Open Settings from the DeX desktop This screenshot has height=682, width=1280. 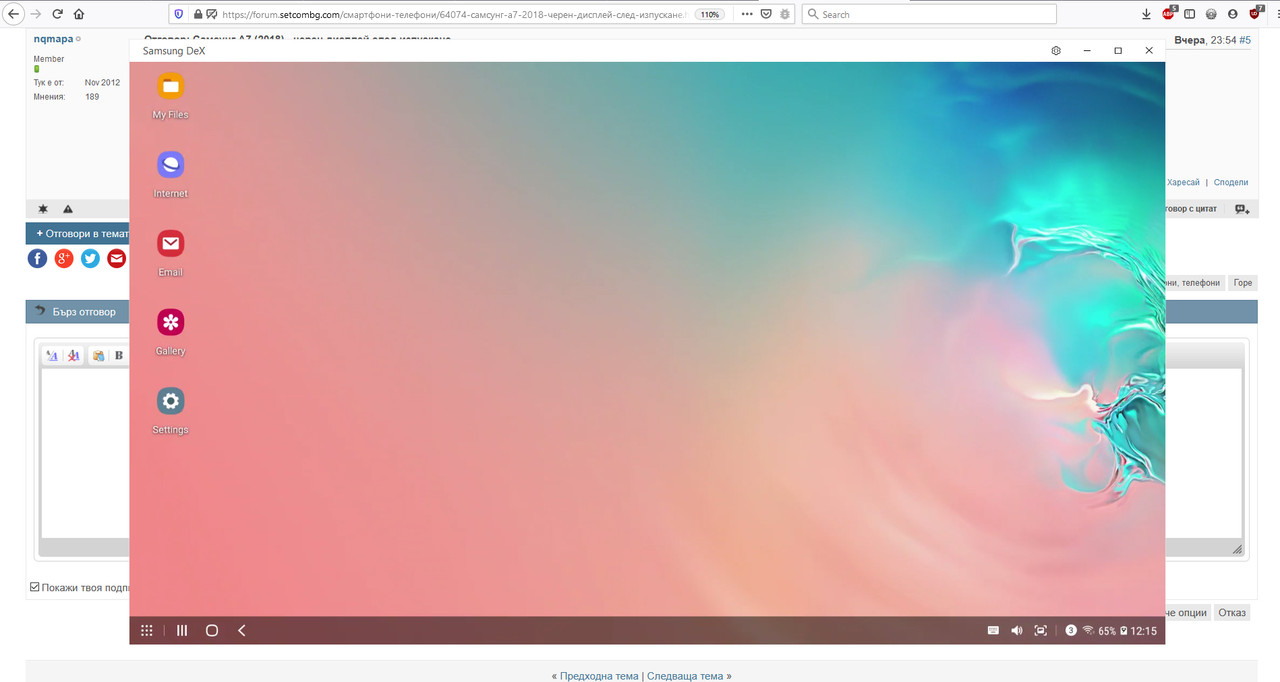(170, 411)
